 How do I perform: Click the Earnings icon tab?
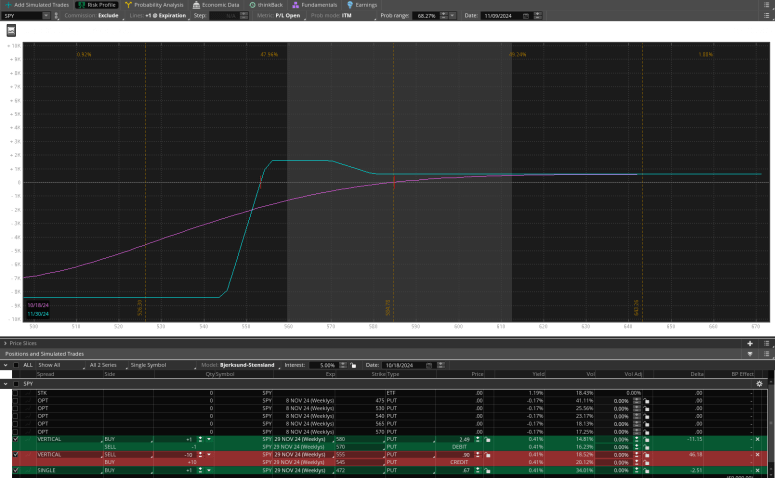coord(362,5)
